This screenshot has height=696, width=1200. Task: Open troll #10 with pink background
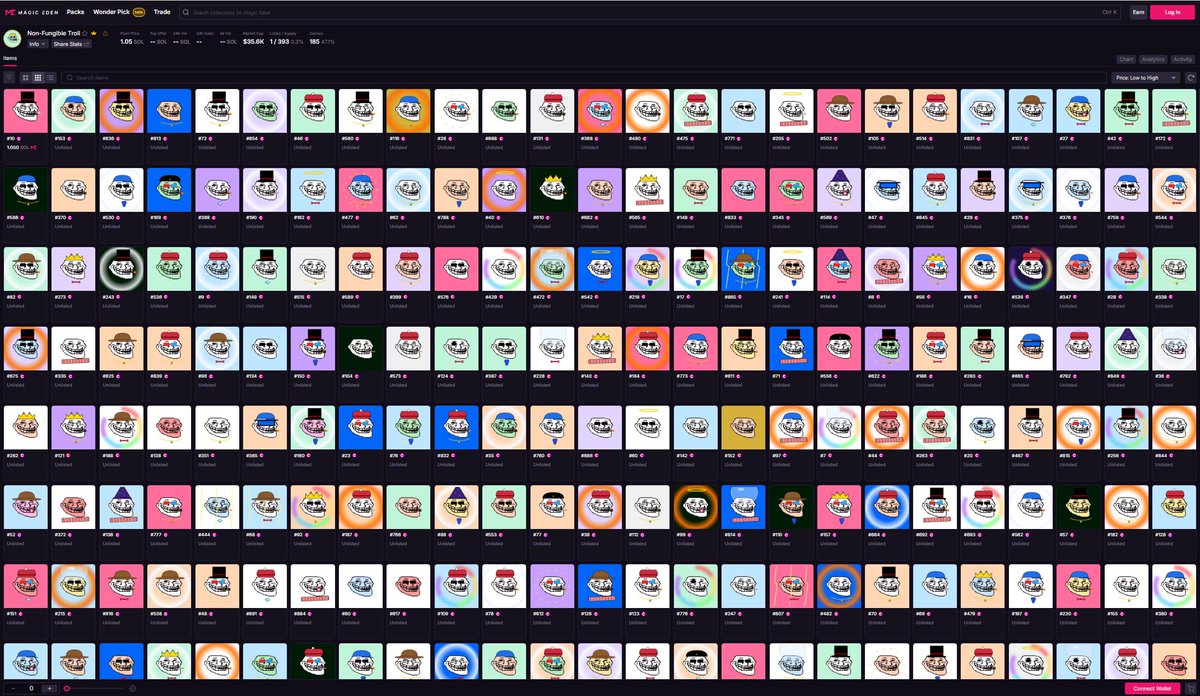(x=25, y=111)
